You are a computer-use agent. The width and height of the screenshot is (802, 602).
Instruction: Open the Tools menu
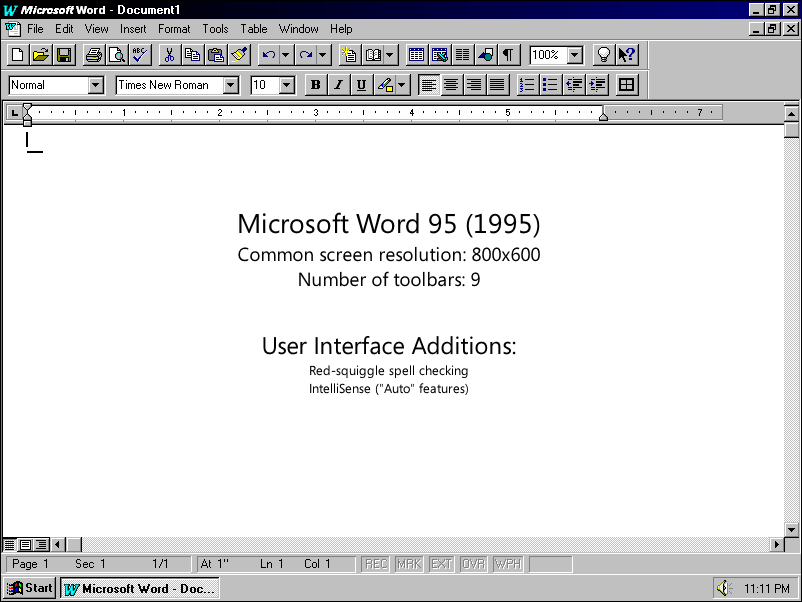(215, 29)
